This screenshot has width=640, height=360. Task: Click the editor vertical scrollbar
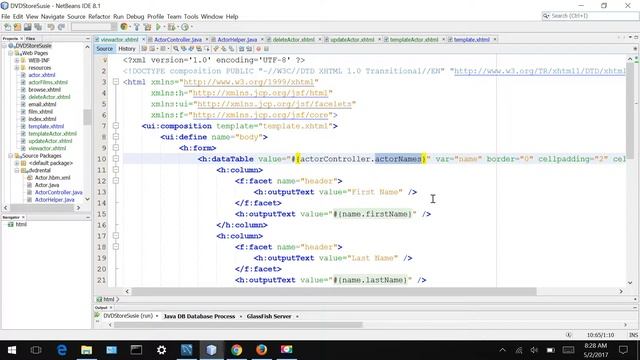[x=630, y=110]
